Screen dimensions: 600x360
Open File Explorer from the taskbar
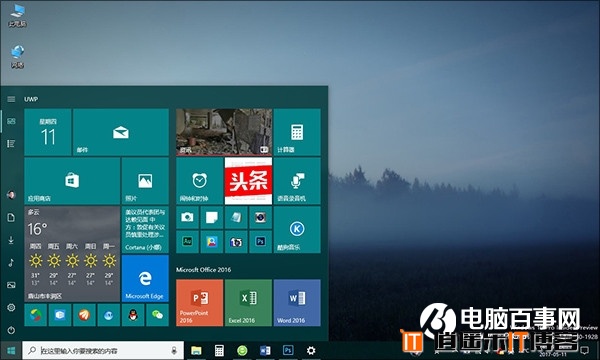click(196, 350)
